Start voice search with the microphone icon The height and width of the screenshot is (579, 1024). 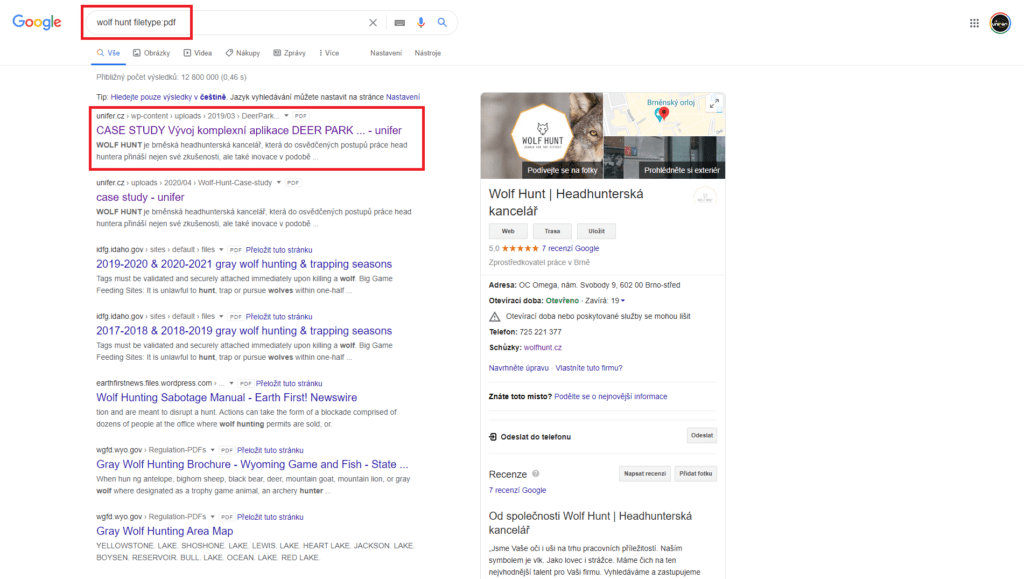pos(421,22)
